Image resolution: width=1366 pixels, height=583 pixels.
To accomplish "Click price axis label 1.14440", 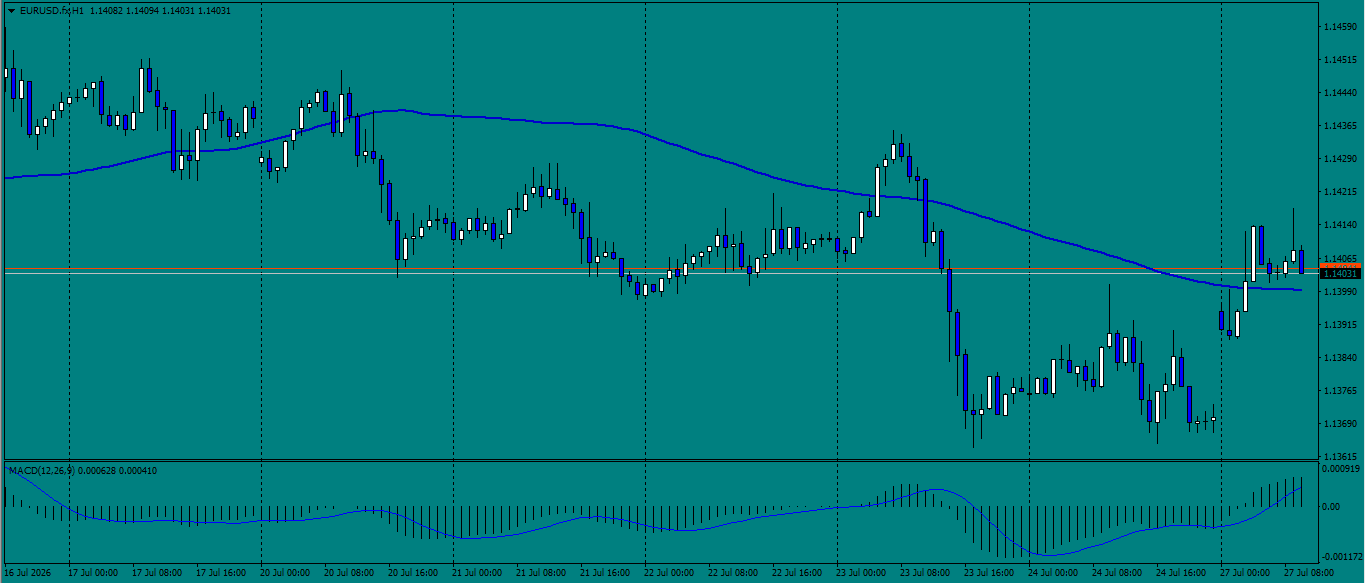I will (1339, 92).
